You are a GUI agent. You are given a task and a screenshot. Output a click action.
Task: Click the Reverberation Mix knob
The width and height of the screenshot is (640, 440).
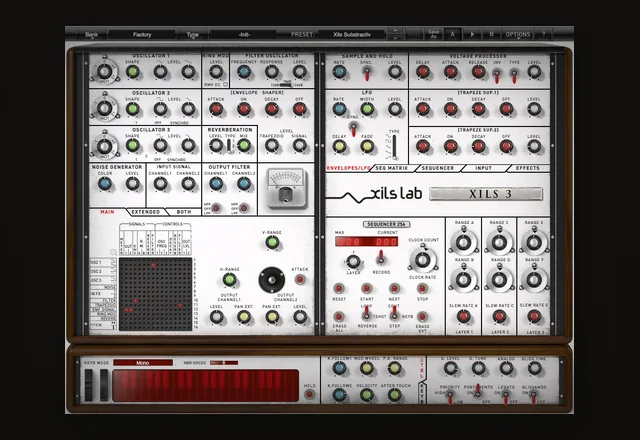click(x=244, y=145)
